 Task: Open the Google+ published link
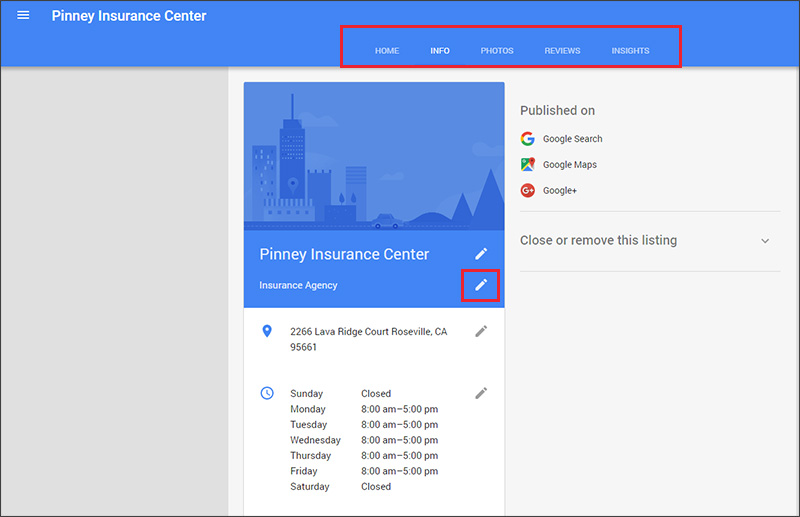[x=560, y=190]
